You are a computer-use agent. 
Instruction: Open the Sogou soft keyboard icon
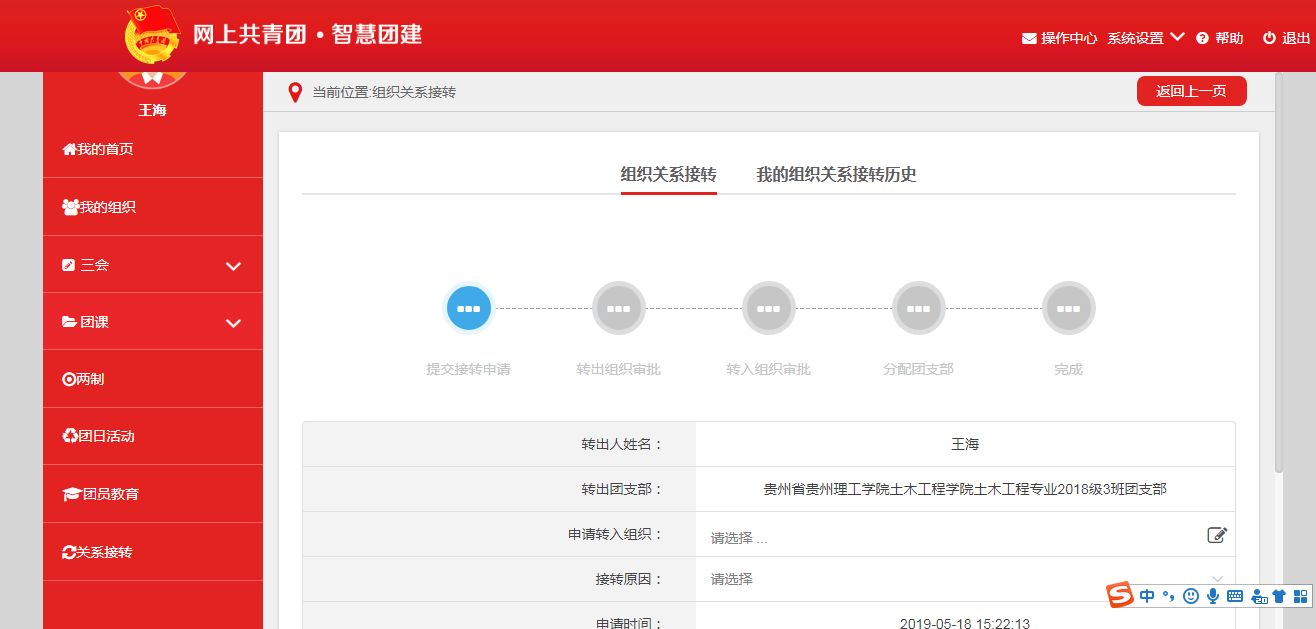click(x=1234, y=596)
